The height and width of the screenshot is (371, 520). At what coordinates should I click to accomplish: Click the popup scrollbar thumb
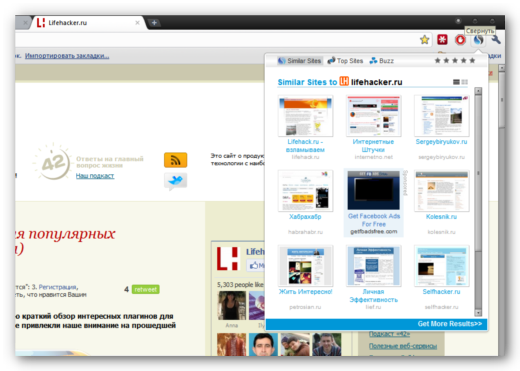[478, 173]
